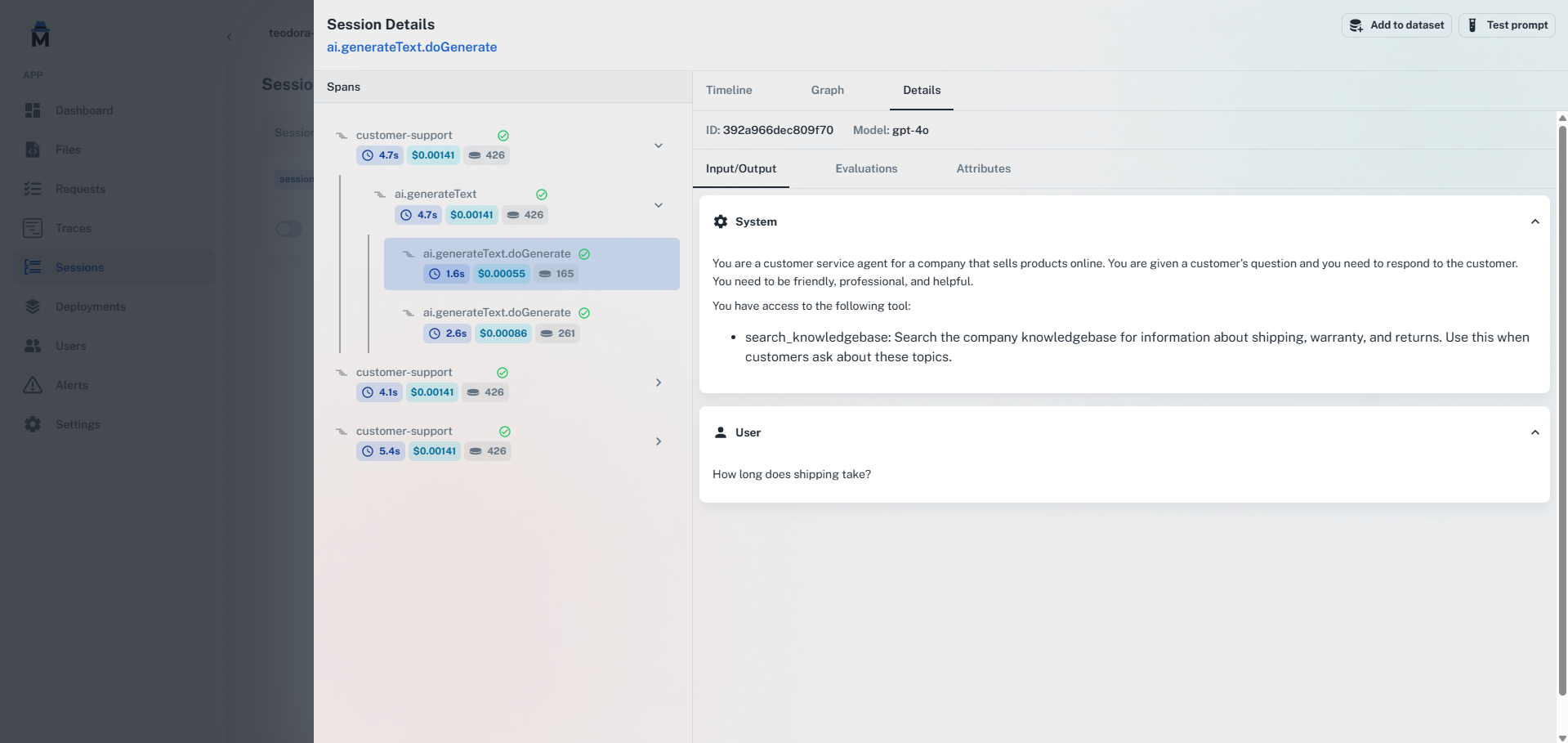
Task: Open the ai.generateText.doGenerate header link
Action: pyautogui.click(x=412, y=47)
